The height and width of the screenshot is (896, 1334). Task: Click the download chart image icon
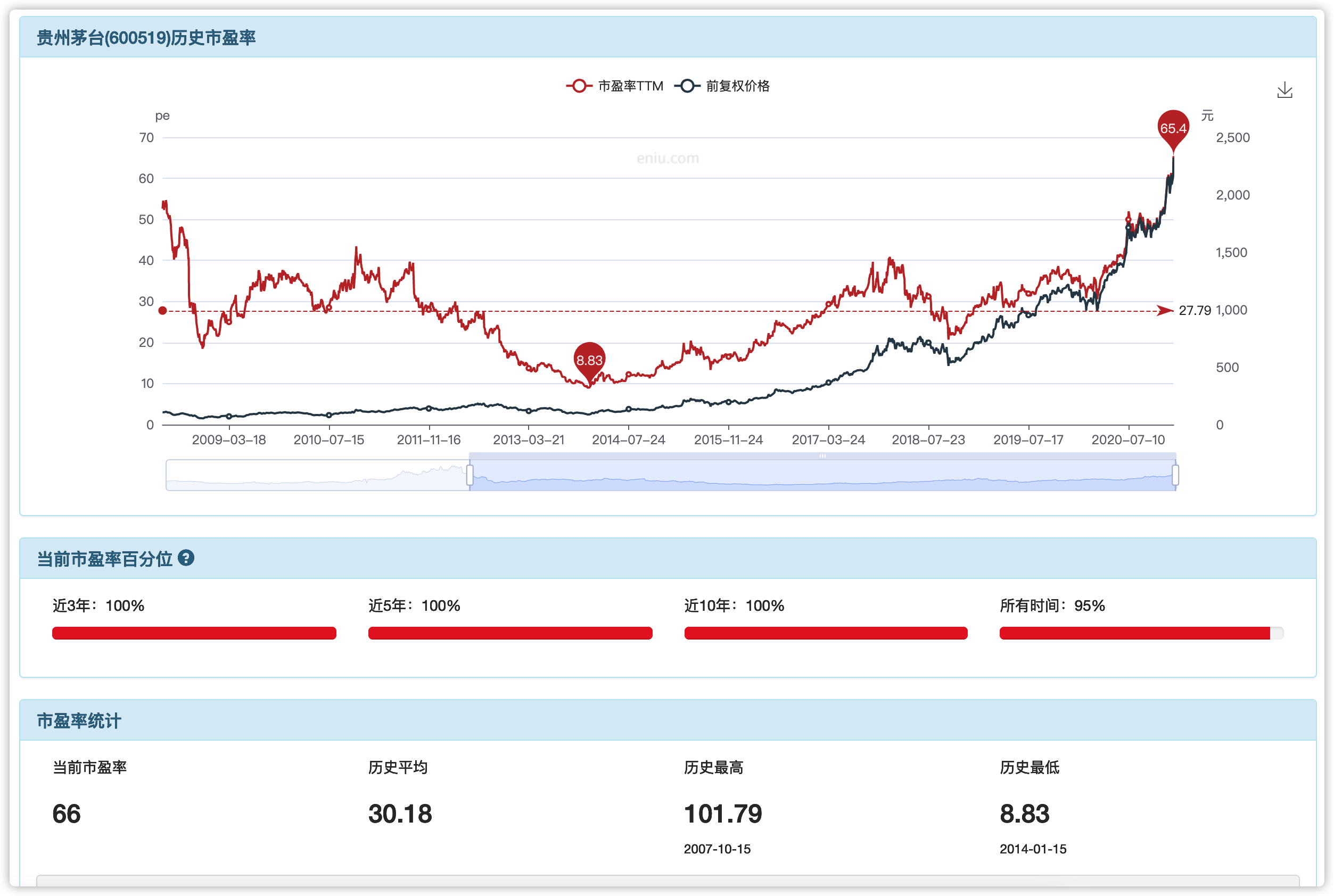[1284, 90]
